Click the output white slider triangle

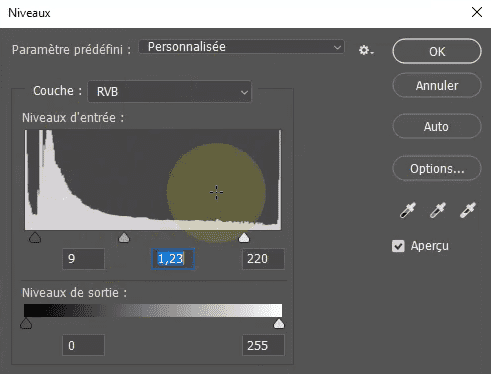(x=279, y=323)
